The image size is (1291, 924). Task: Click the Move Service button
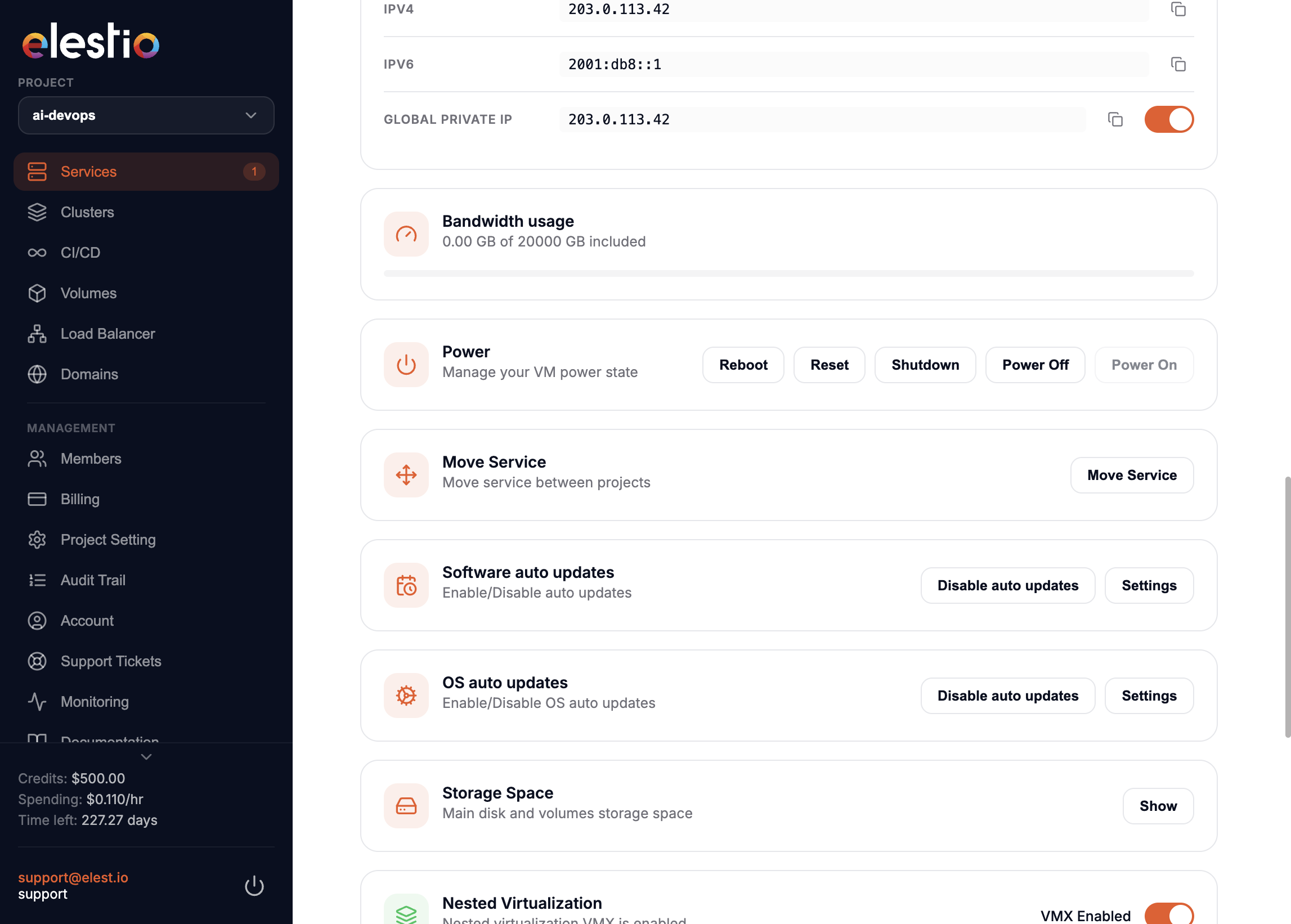tap(1132, 475)
